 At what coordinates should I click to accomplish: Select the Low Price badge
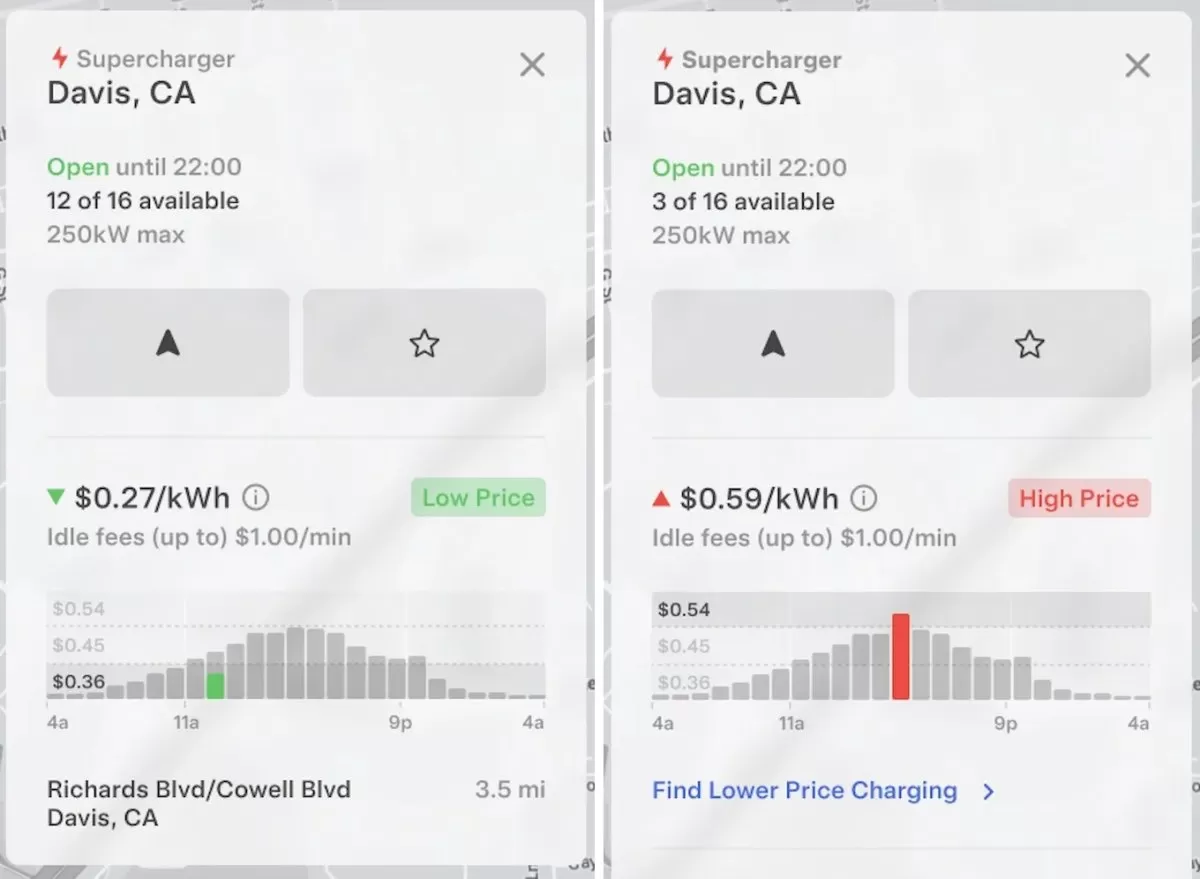point(478,498)
